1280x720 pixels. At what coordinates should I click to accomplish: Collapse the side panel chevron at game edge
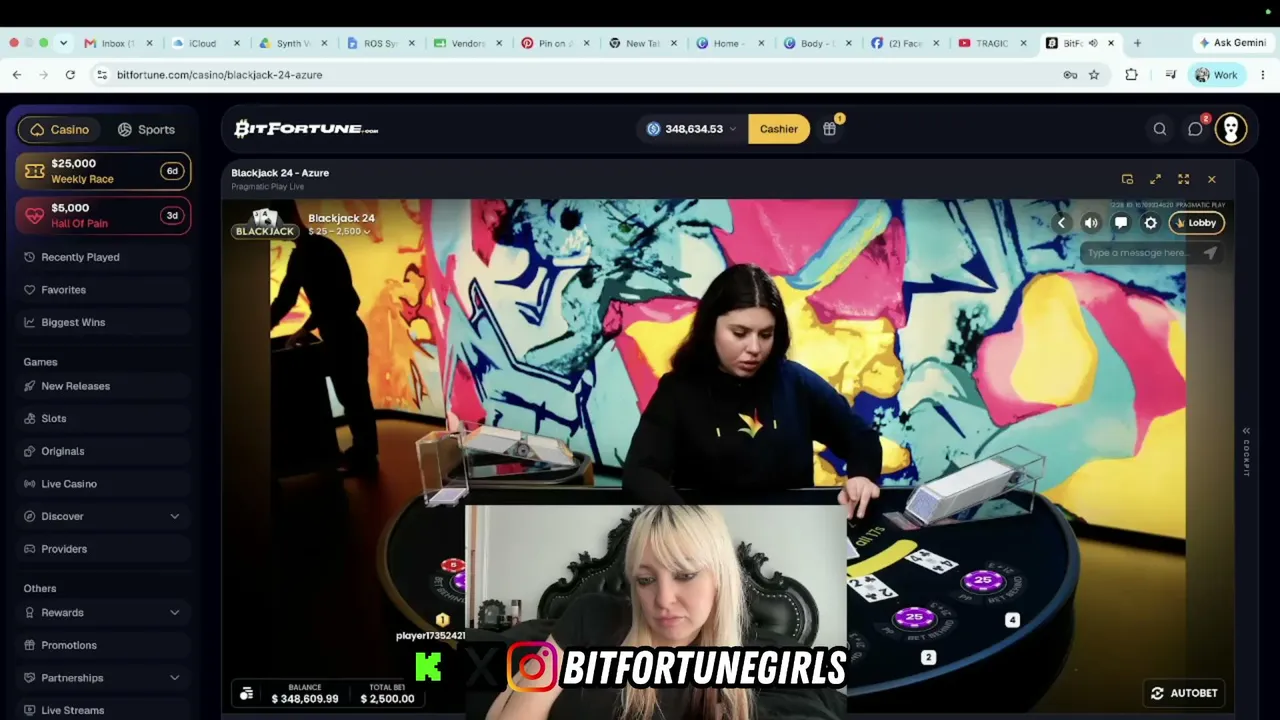(x=1246, y=431)
